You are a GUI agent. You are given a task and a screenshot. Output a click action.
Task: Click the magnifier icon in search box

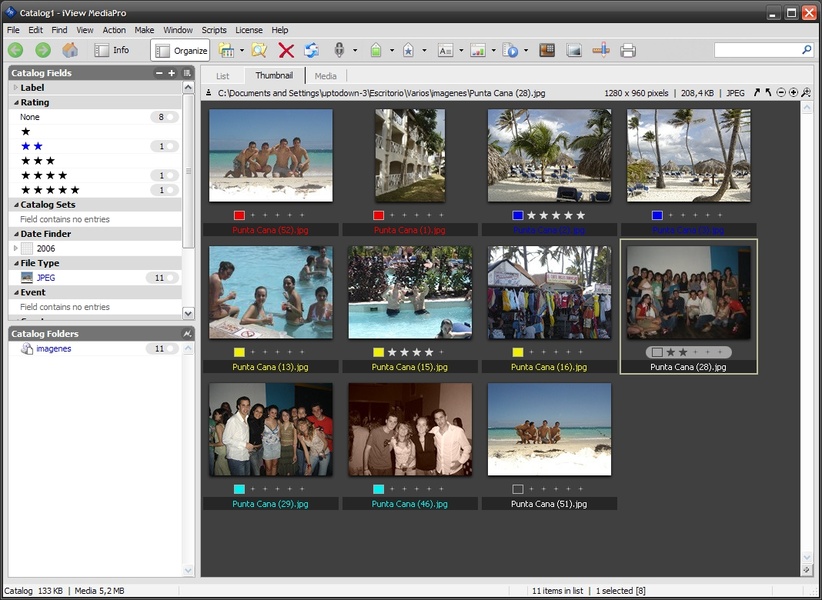pyautogui.click(x=807, y=50)
